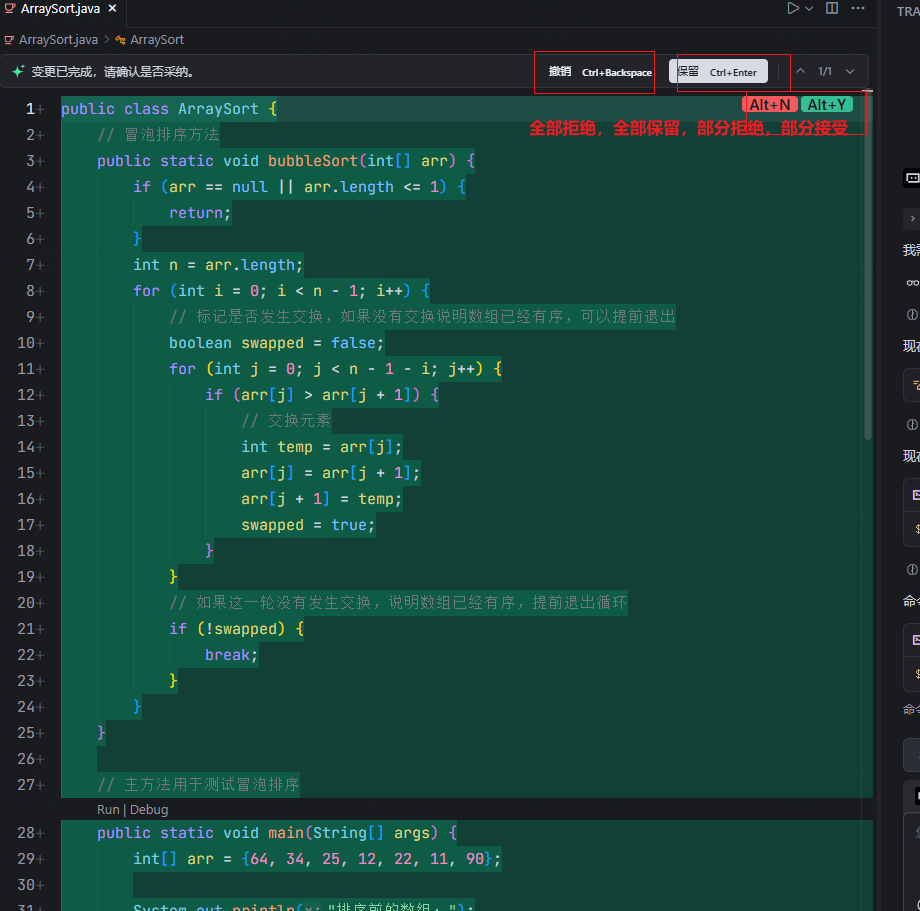920x911 pixels.
Task: Open the ArraySort class breadcrumb
Action: click(x=157, y=40)
